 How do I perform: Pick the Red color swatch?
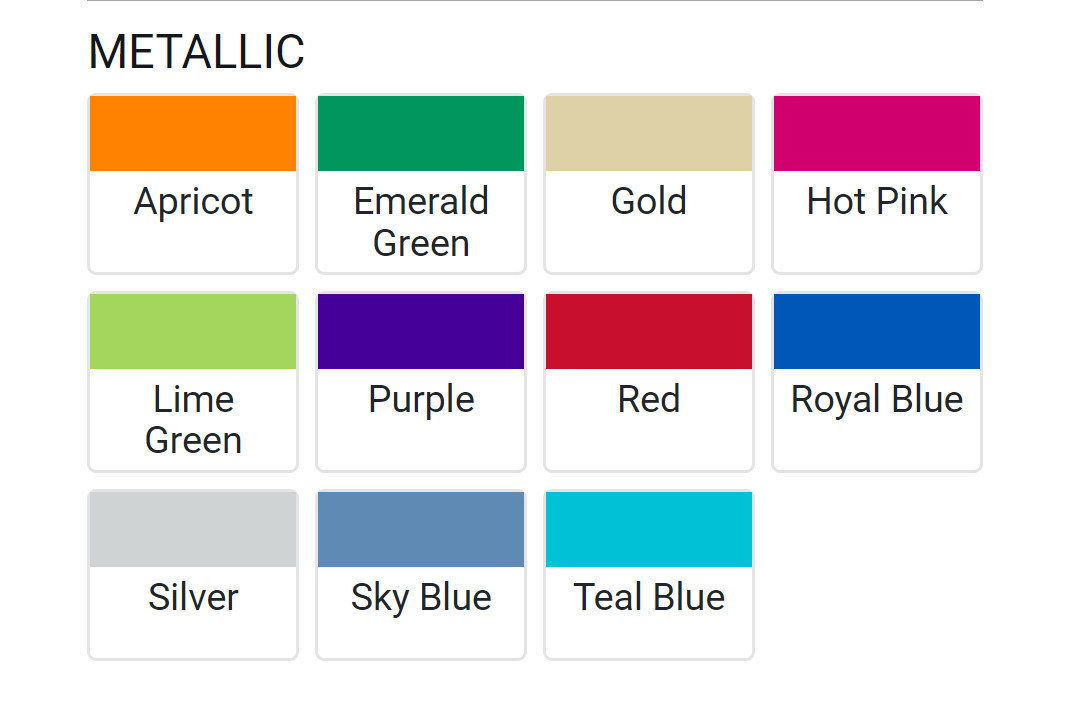click(x=649, y=332)
